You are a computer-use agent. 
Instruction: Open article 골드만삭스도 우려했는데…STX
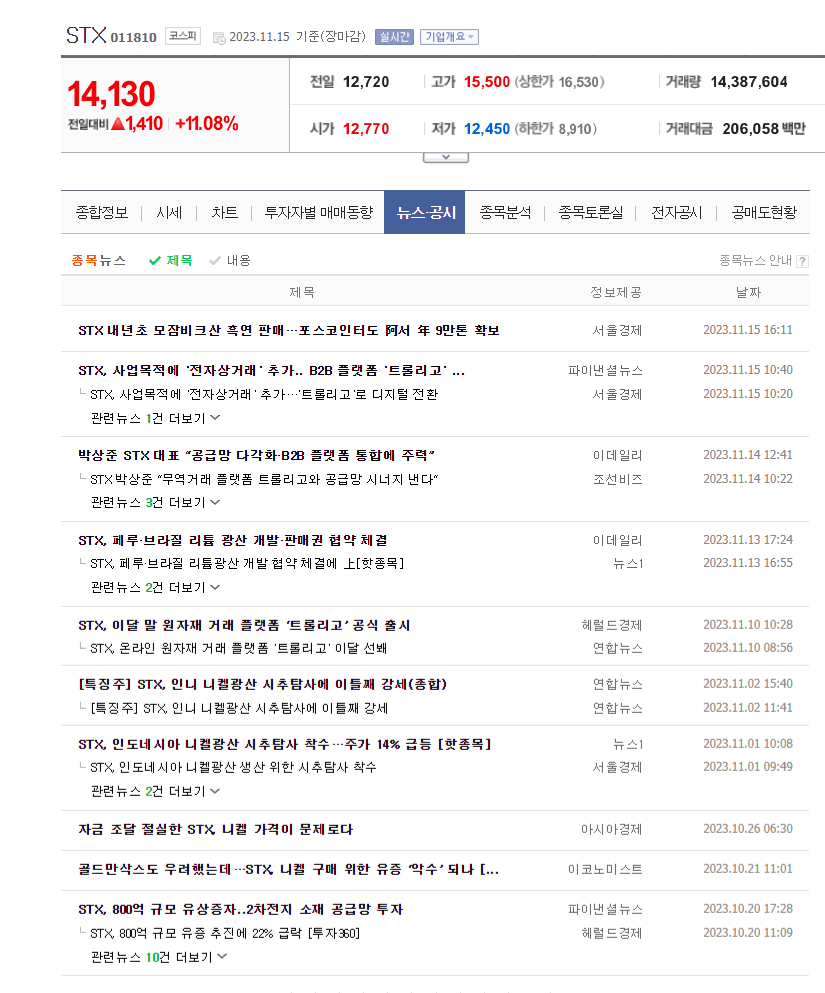289,869
